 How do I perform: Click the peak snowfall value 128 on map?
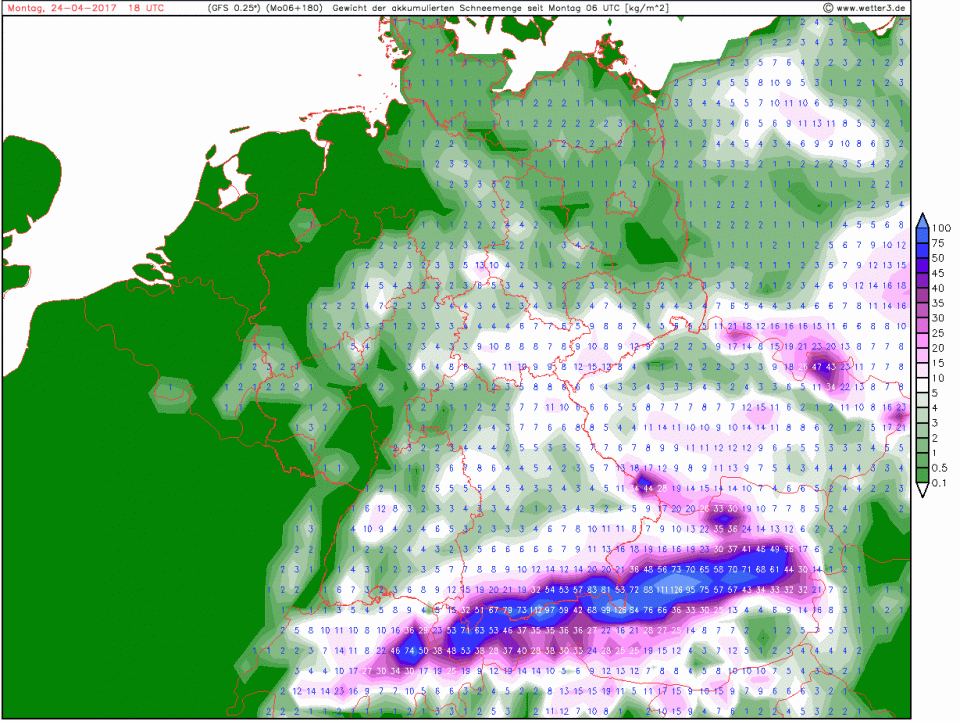(621, 610)
